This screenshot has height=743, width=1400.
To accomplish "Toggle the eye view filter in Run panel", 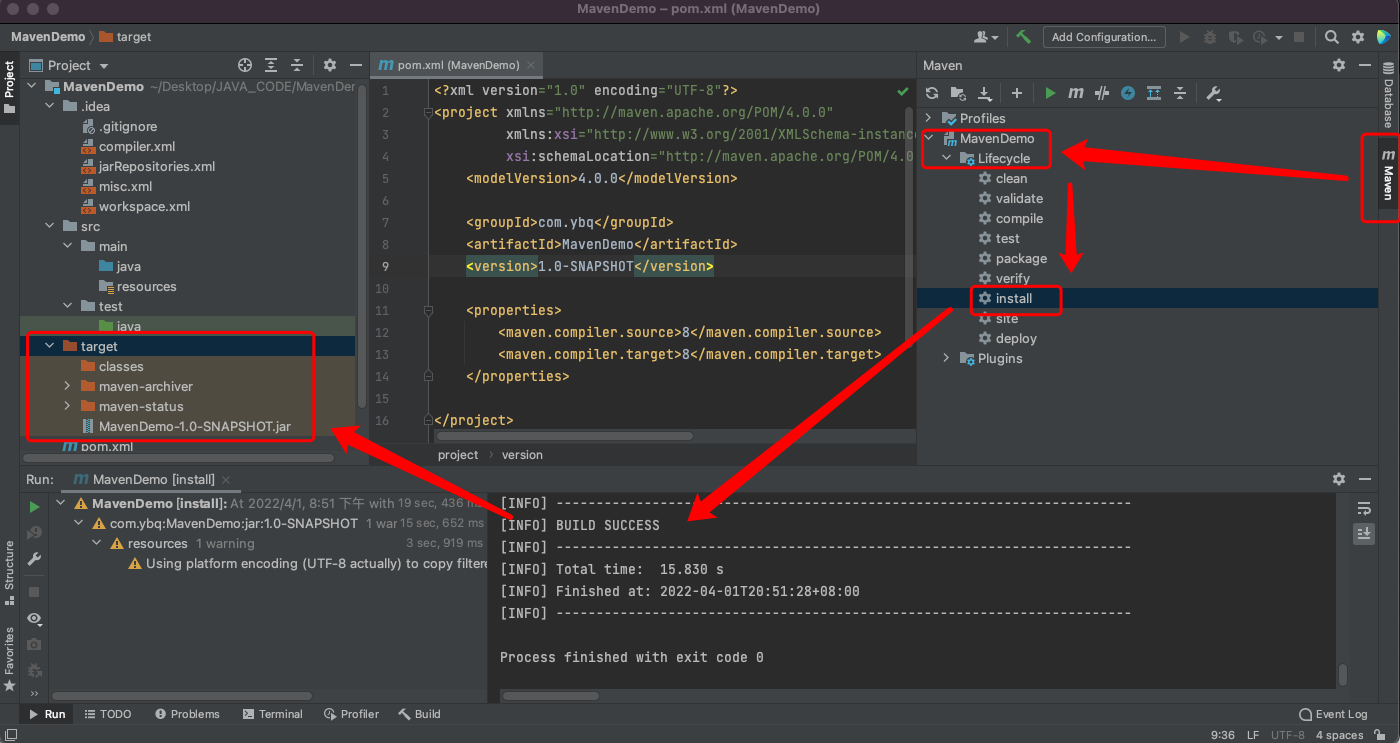I will click(34, 619).
